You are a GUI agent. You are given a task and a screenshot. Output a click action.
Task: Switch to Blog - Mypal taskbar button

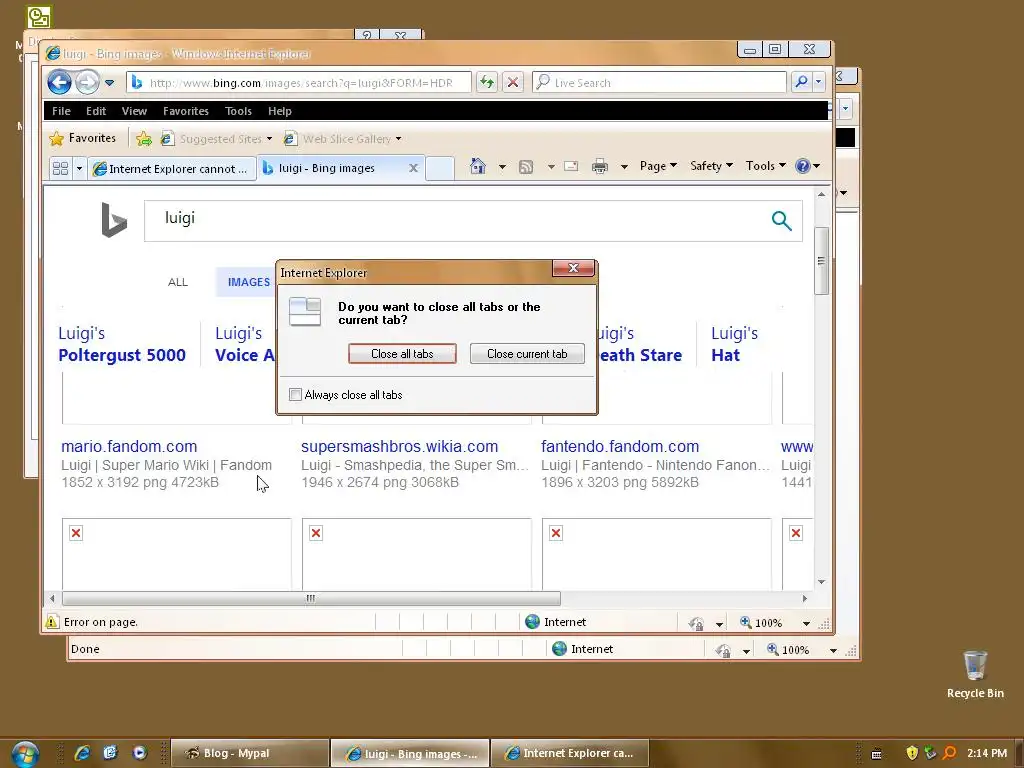click(x=250, y=753)
